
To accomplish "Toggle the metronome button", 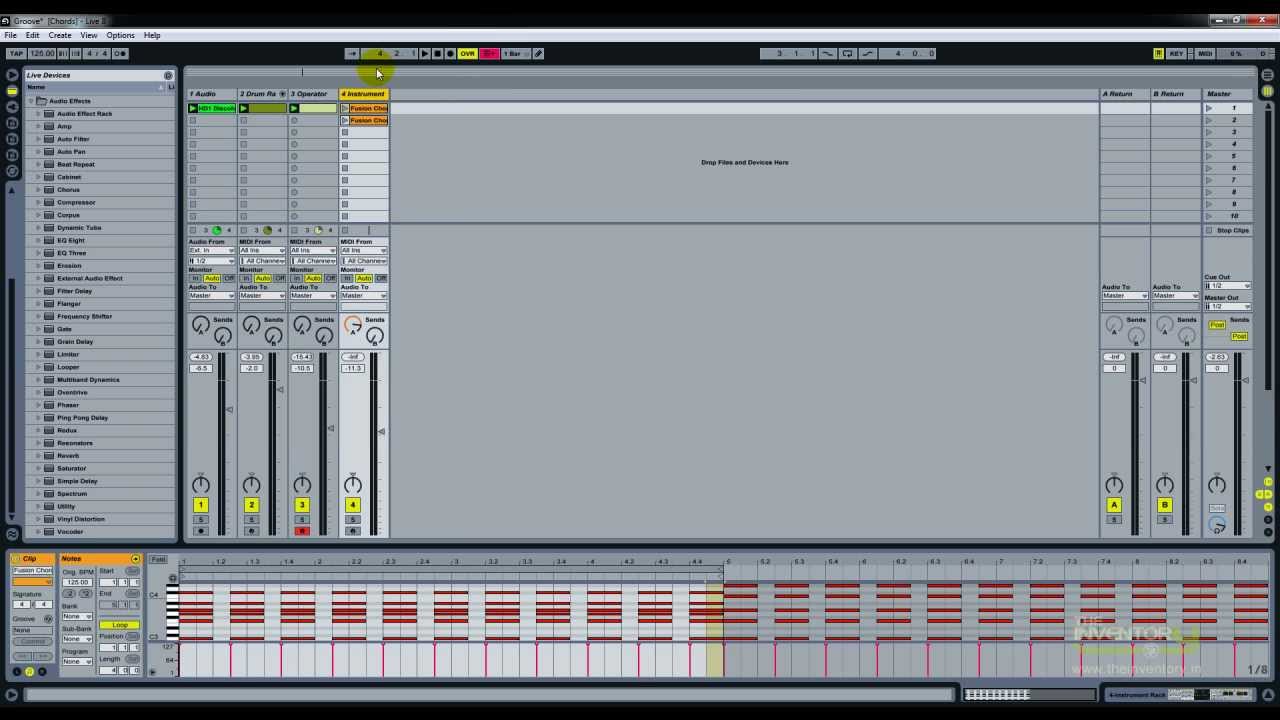I will (x=120, y=53).
